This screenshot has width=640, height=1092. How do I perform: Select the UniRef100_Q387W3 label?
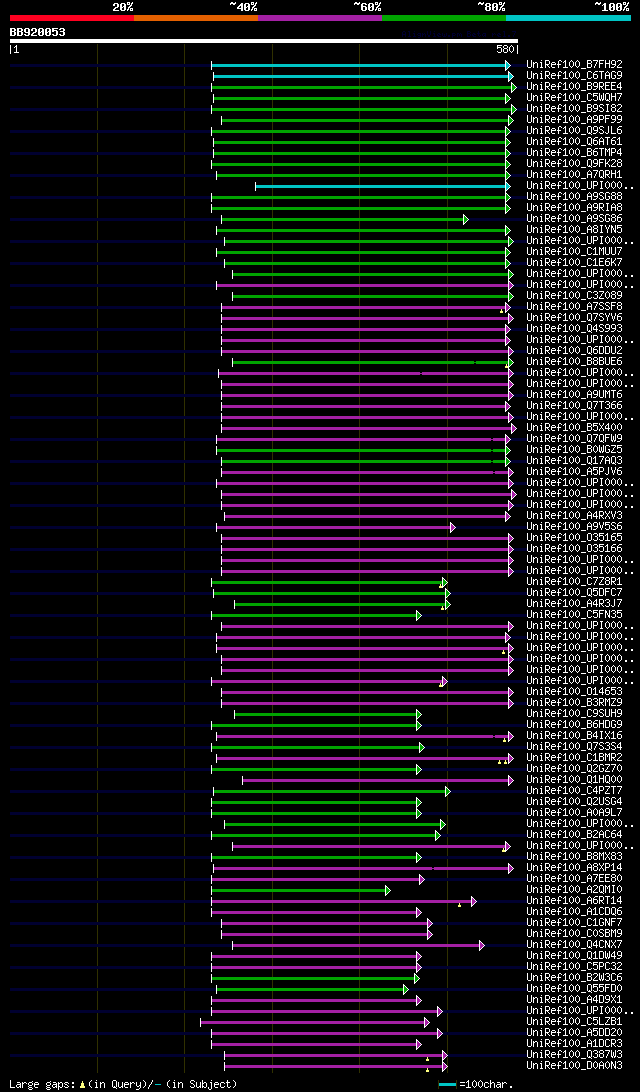[x=575, y=1054]
